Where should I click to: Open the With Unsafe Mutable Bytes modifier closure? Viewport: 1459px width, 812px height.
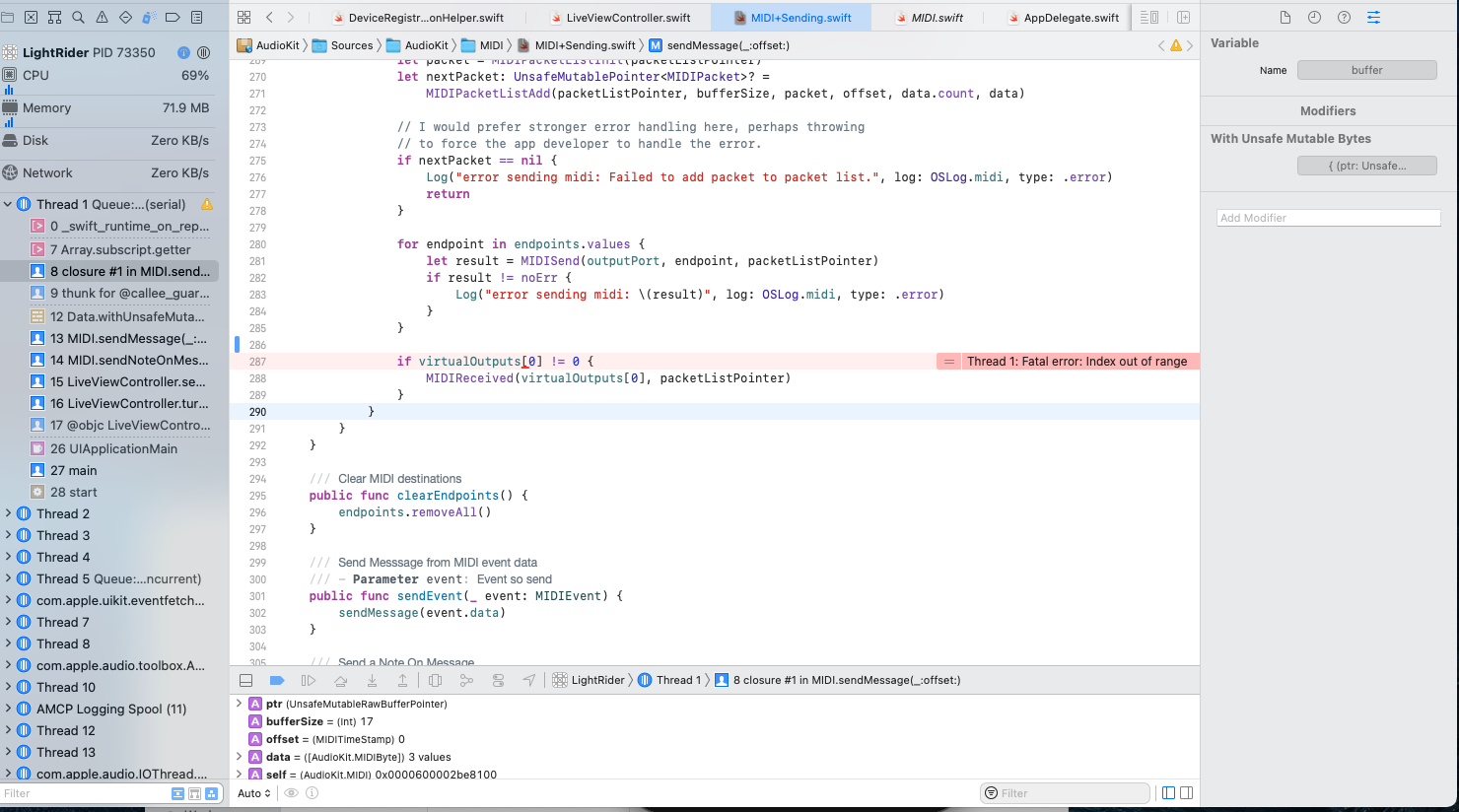tap(1367, 166)
